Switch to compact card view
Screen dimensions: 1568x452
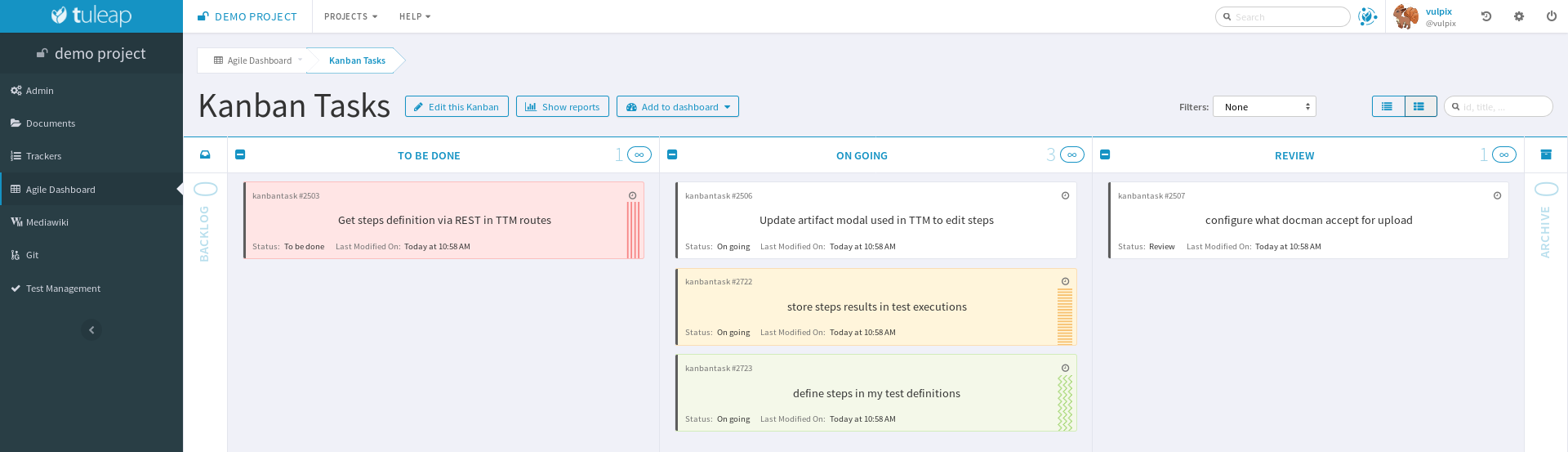coord(1388,106)
